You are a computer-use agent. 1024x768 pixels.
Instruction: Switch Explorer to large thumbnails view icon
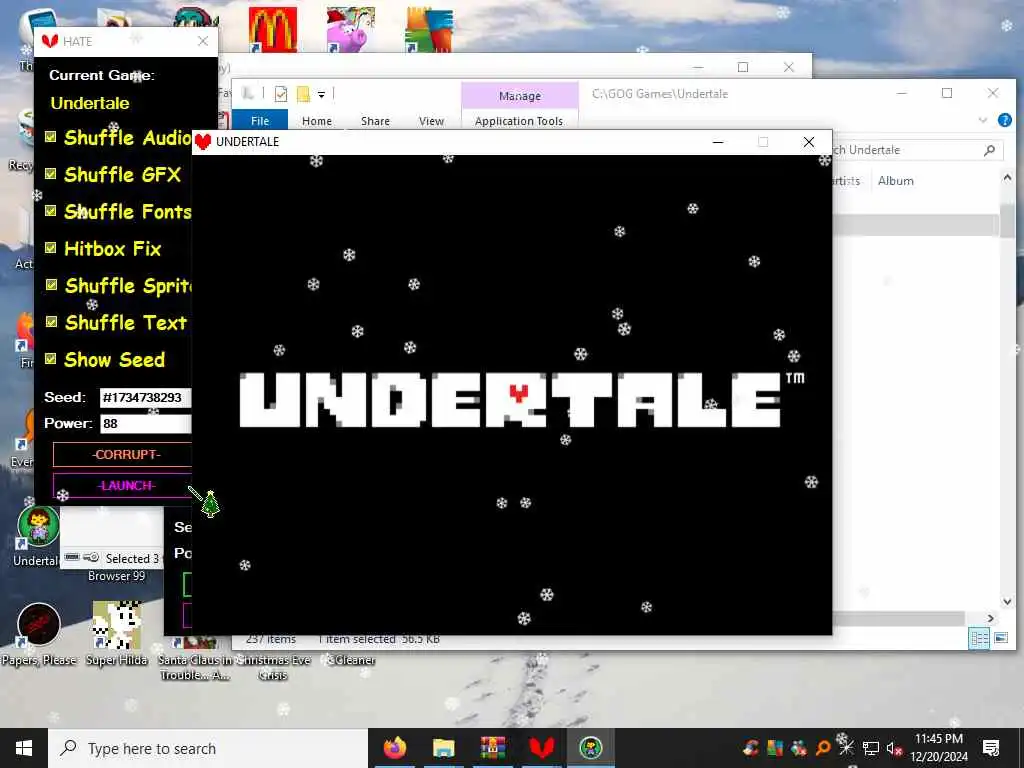(x=1000, y=638)
